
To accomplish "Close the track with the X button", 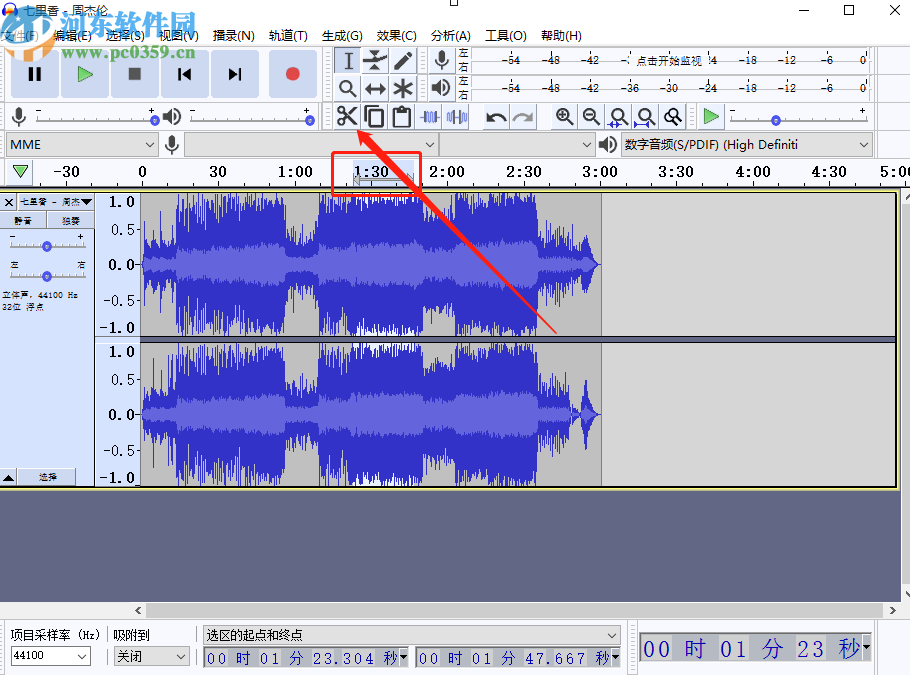I will (x=9, y=202).
